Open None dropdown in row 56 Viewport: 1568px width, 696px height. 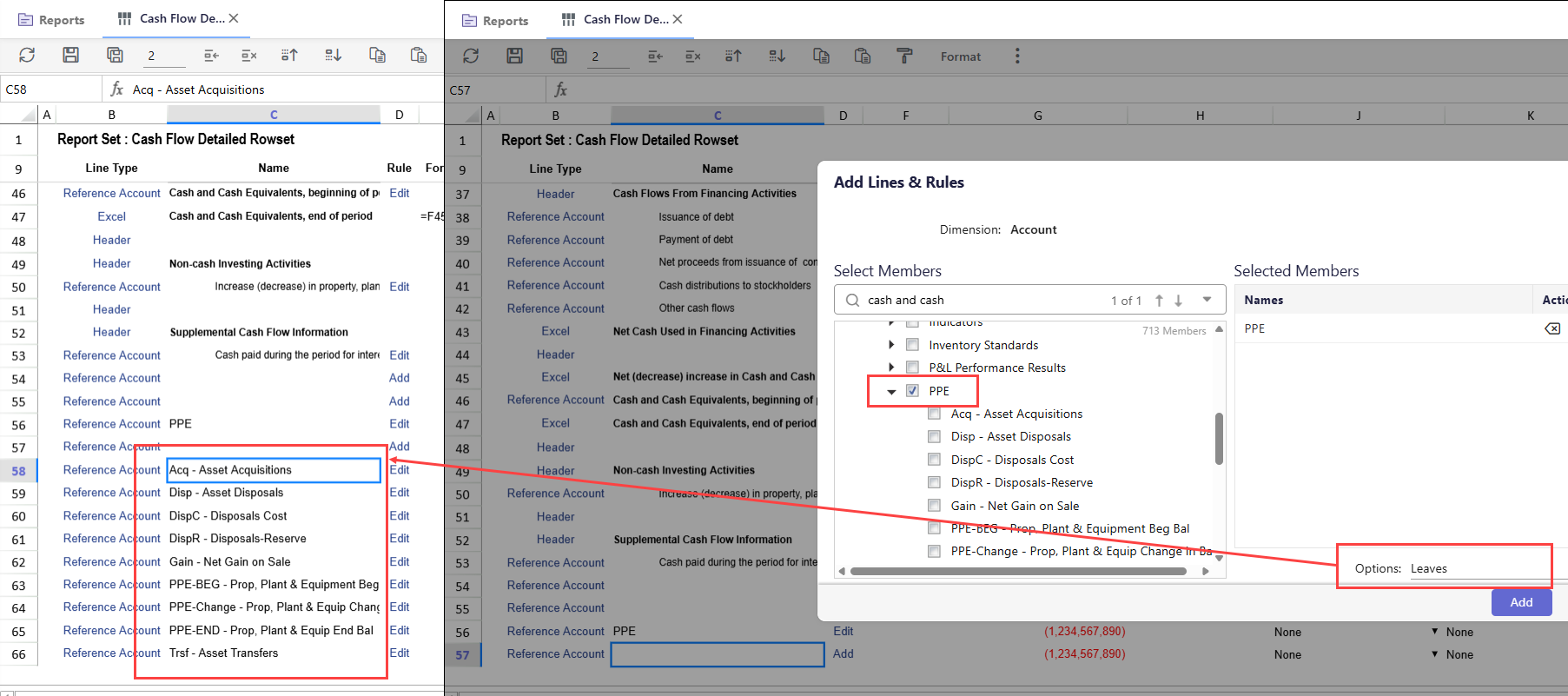[x=1435, y=632]
